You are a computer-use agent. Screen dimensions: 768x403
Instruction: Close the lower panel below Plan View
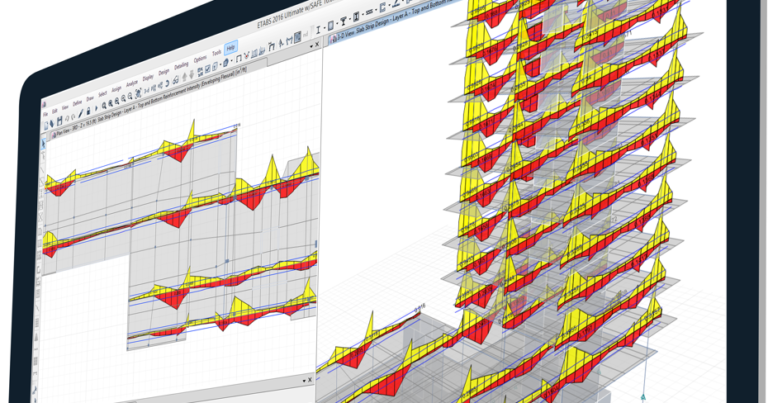(x=310, y=379)
